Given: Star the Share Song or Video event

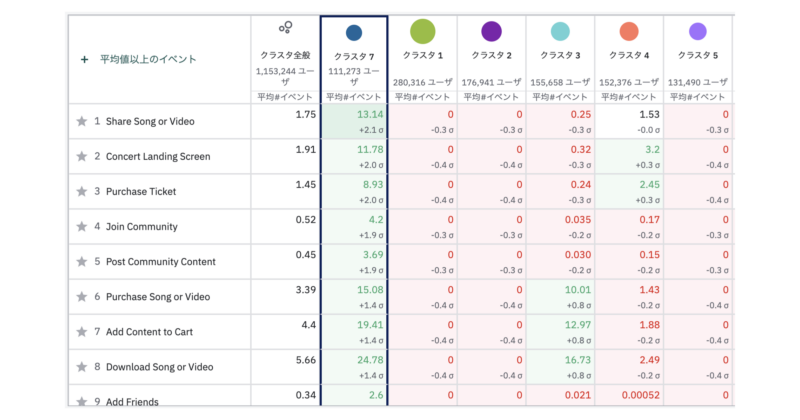Looking at the screenshot, I should [82, 121].
